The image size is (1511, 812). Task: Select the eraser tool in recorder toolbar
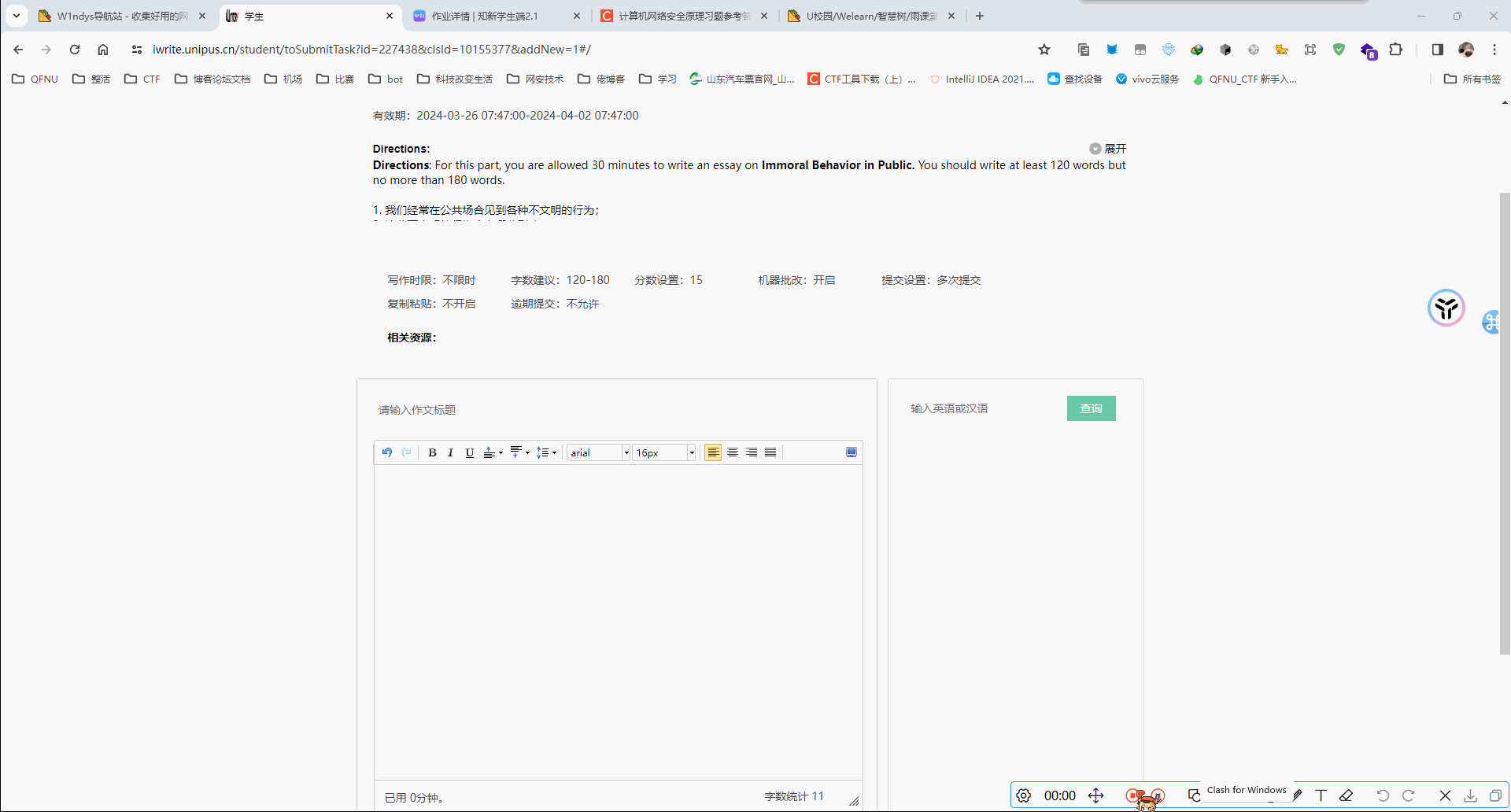1346,795
